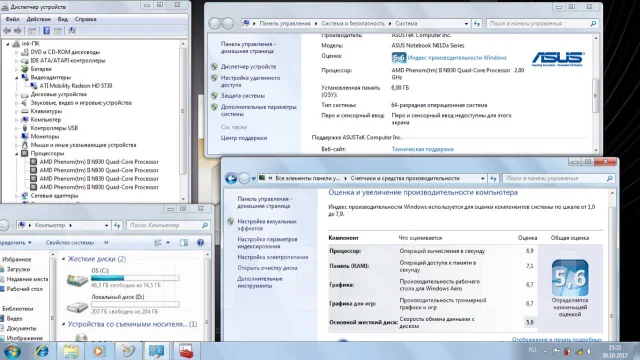Collapse the ink-ПК root node
The image size is (640, 360).
pyautogui.click(x=8, y=44)
